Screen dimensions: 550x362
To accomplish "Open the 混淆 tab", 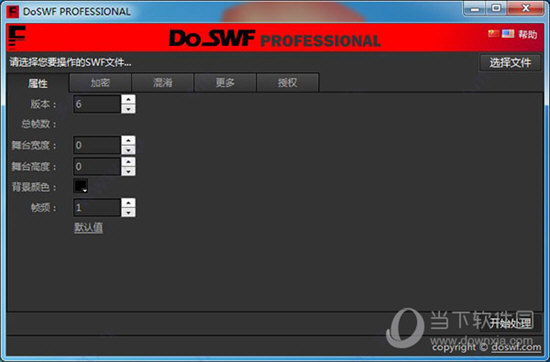I will pos(163,83).
